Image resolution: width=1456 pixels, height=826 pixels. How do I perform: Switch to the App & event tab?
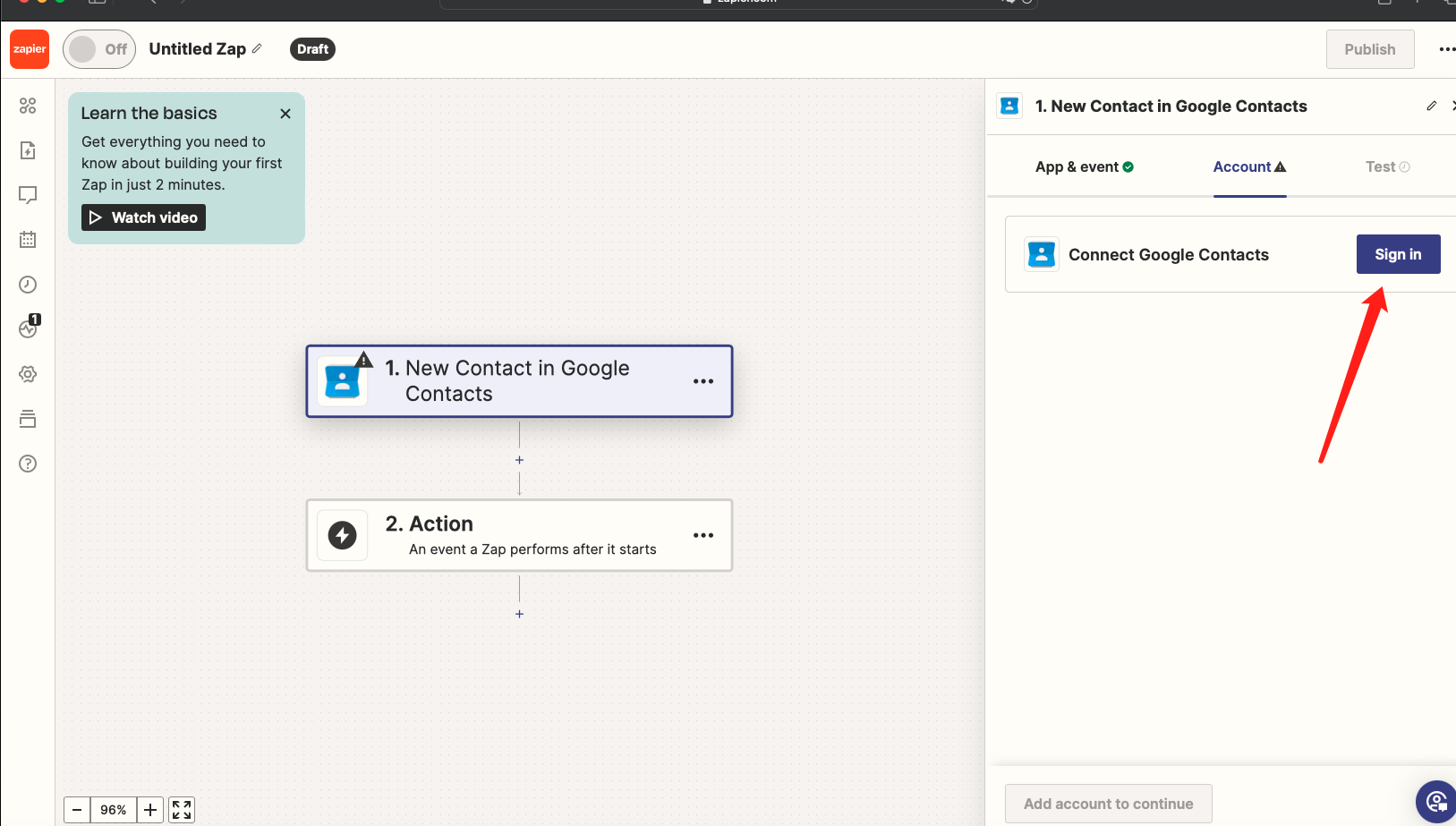pyautogui.click(x=1085, y=166)
